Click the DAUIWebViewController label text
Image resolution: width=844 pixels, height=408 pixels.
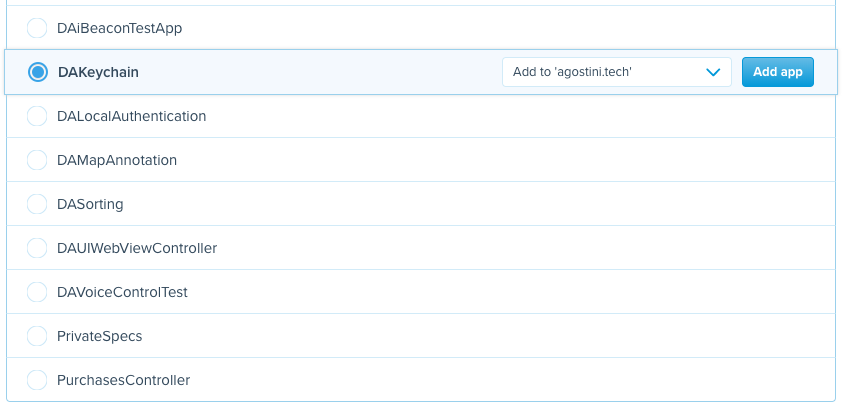pyautogui.click(x=137, y=248)
